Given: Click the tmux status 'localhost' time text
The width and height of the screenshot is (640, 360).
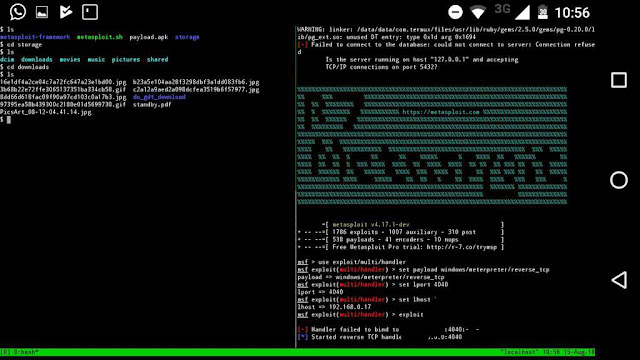Looking at the screenshot, I should (x=547, y=352).
